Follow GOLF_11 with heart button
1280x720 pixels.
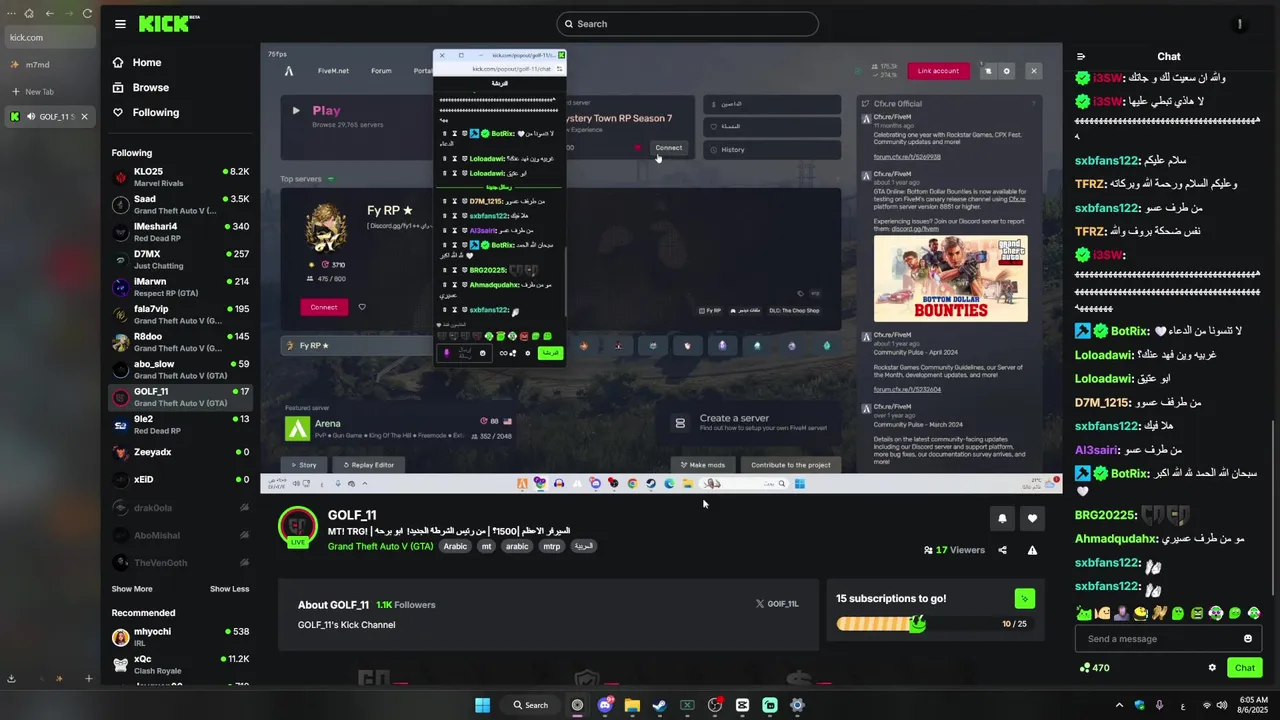tap(1032, 518)
